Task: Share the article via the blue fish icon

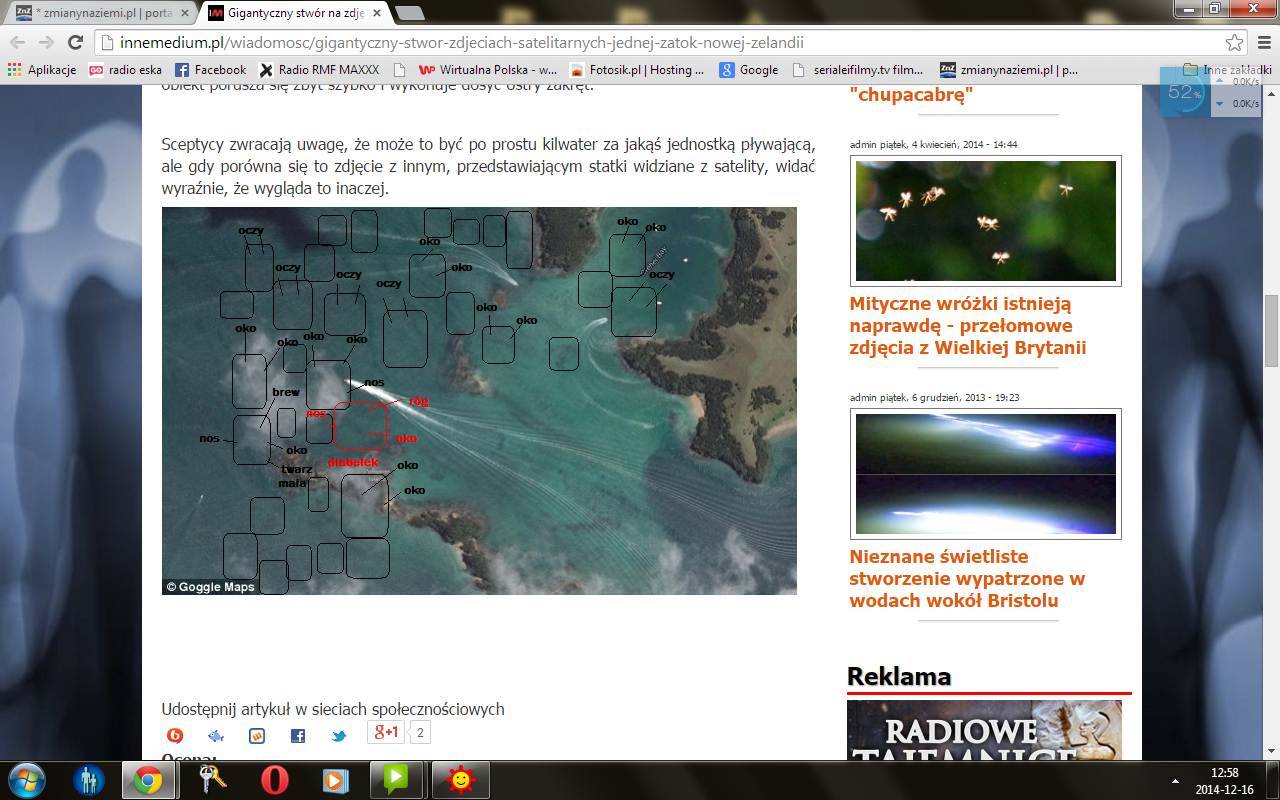Action: [216, 735]
